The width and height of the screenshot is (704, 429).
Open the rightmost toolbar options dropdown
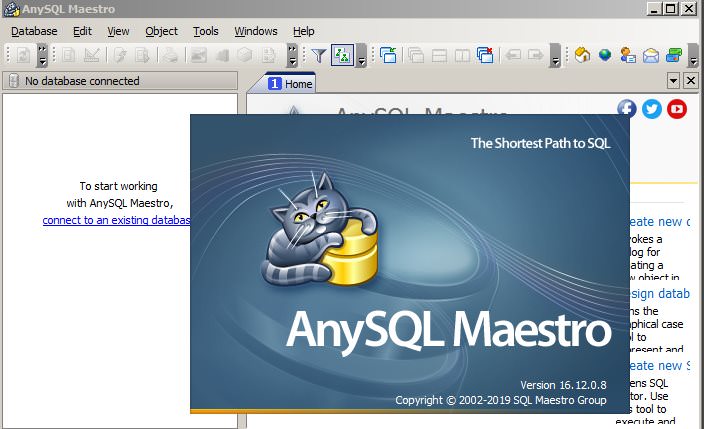coord(694,55)
